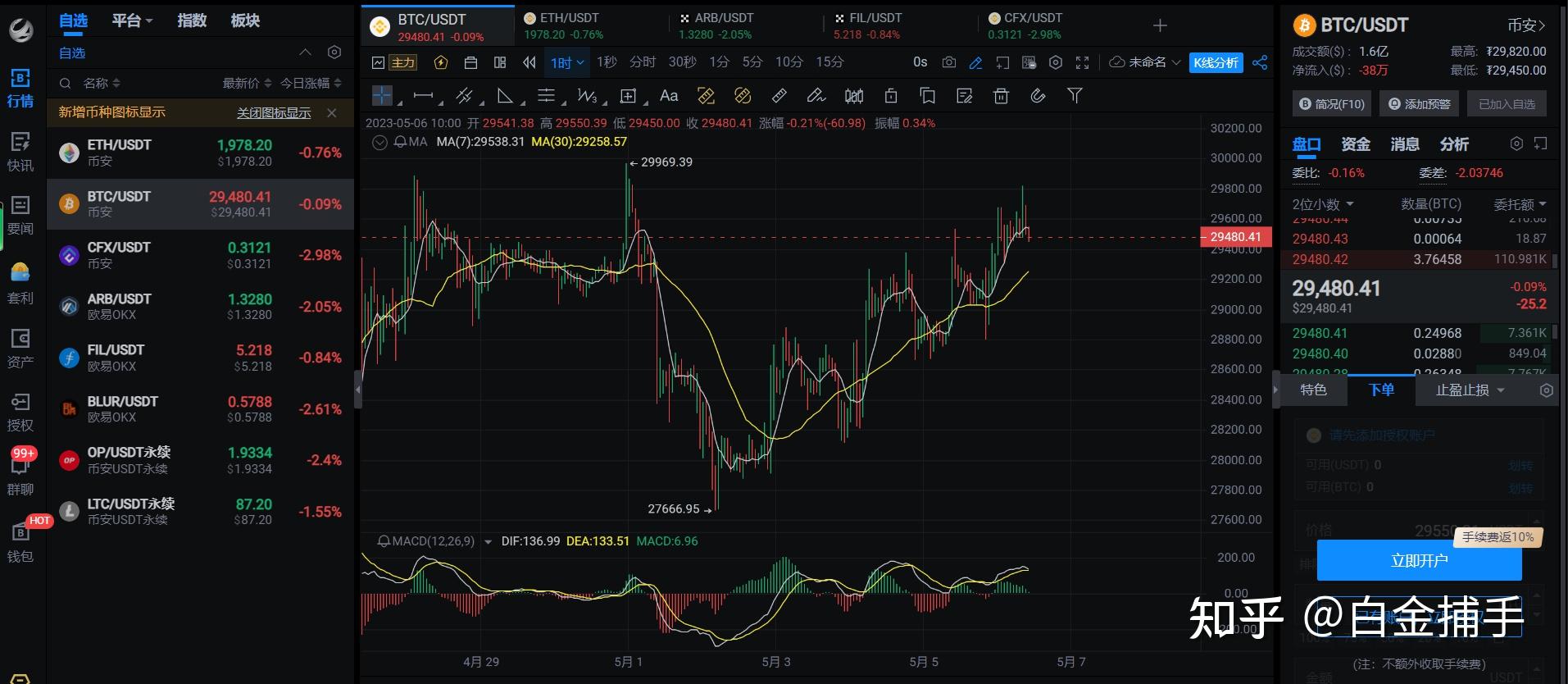Click the order book 29480.42 ask row
The height and width of the screenshot is (684, 1568).
(1419, 259)
